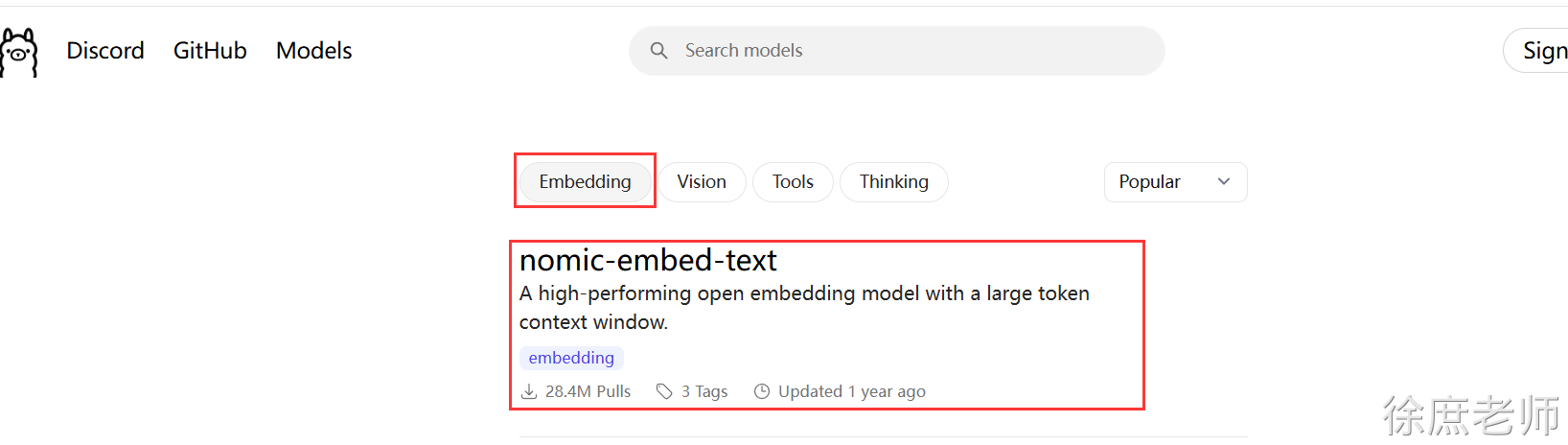Enable the Tools filter

(x=793, y=182)
